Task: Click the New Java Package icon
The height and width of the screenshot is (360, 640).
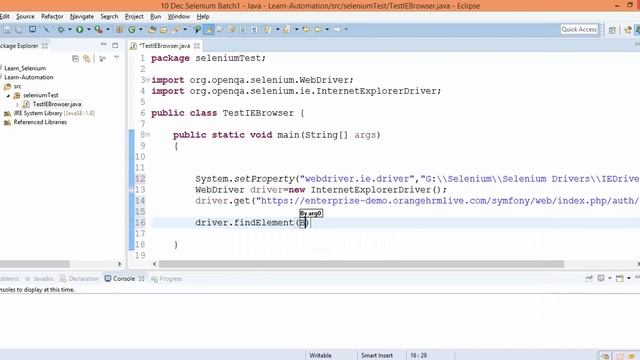Action: click(120, 29)
